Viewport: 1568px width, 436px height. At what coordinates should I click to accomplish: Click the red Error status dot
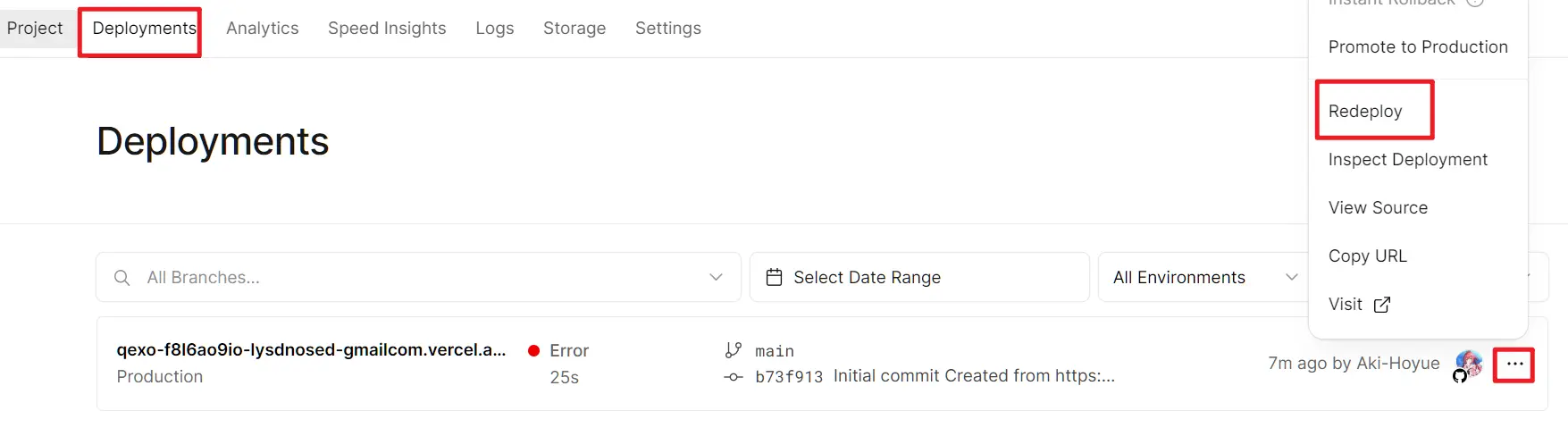[x=533, y=350]
